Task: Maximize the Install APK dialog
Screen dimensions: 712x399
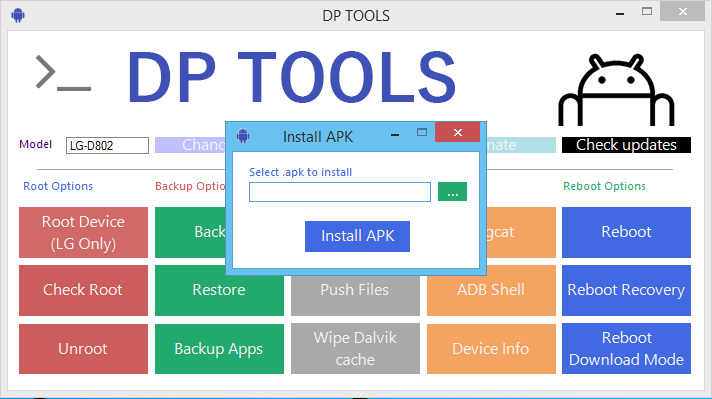Action: pos(422,132)
